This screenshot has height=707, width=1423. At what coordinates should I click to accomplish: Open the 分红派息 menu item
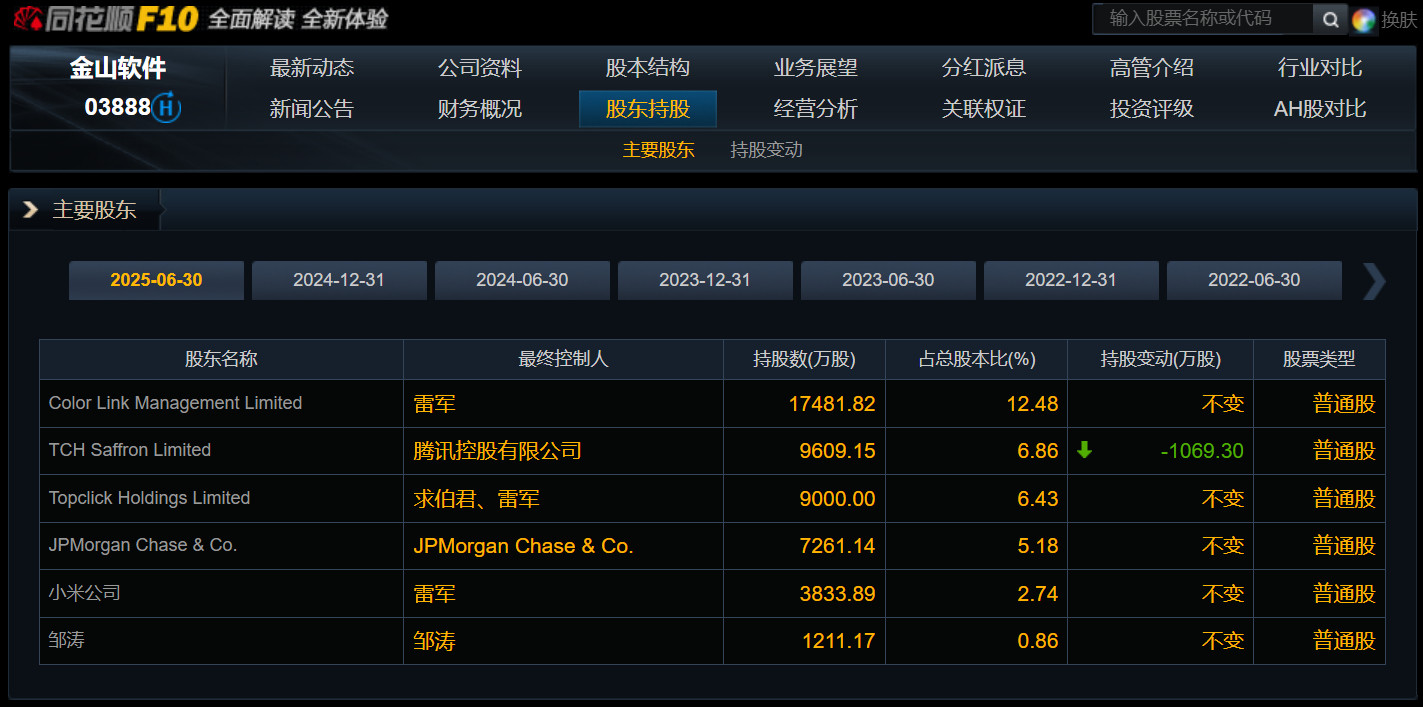tap(984, 67)
